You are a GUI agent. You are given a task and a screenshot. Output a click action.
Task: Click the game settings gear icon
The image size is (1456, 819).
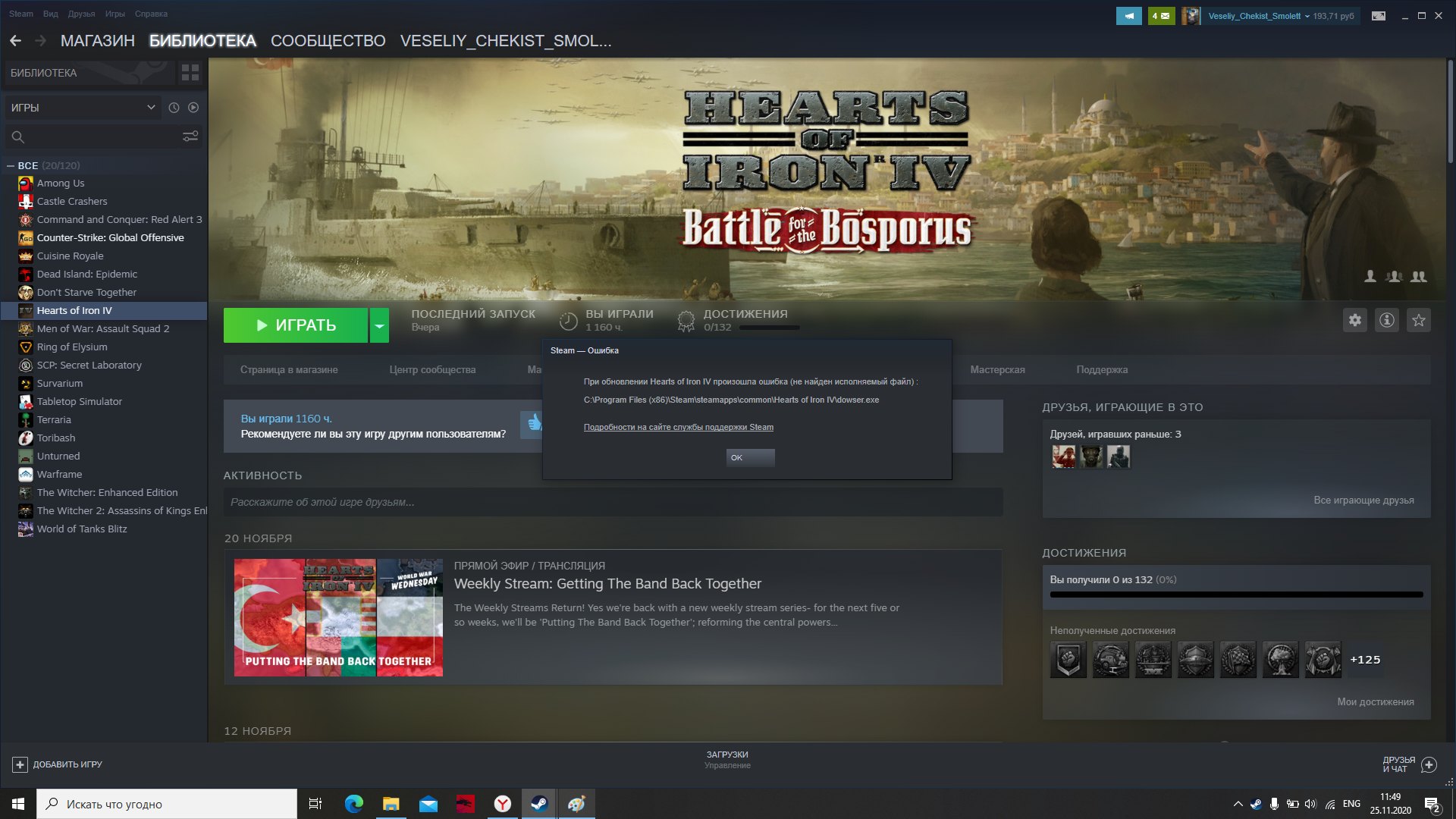point(1355,320)
